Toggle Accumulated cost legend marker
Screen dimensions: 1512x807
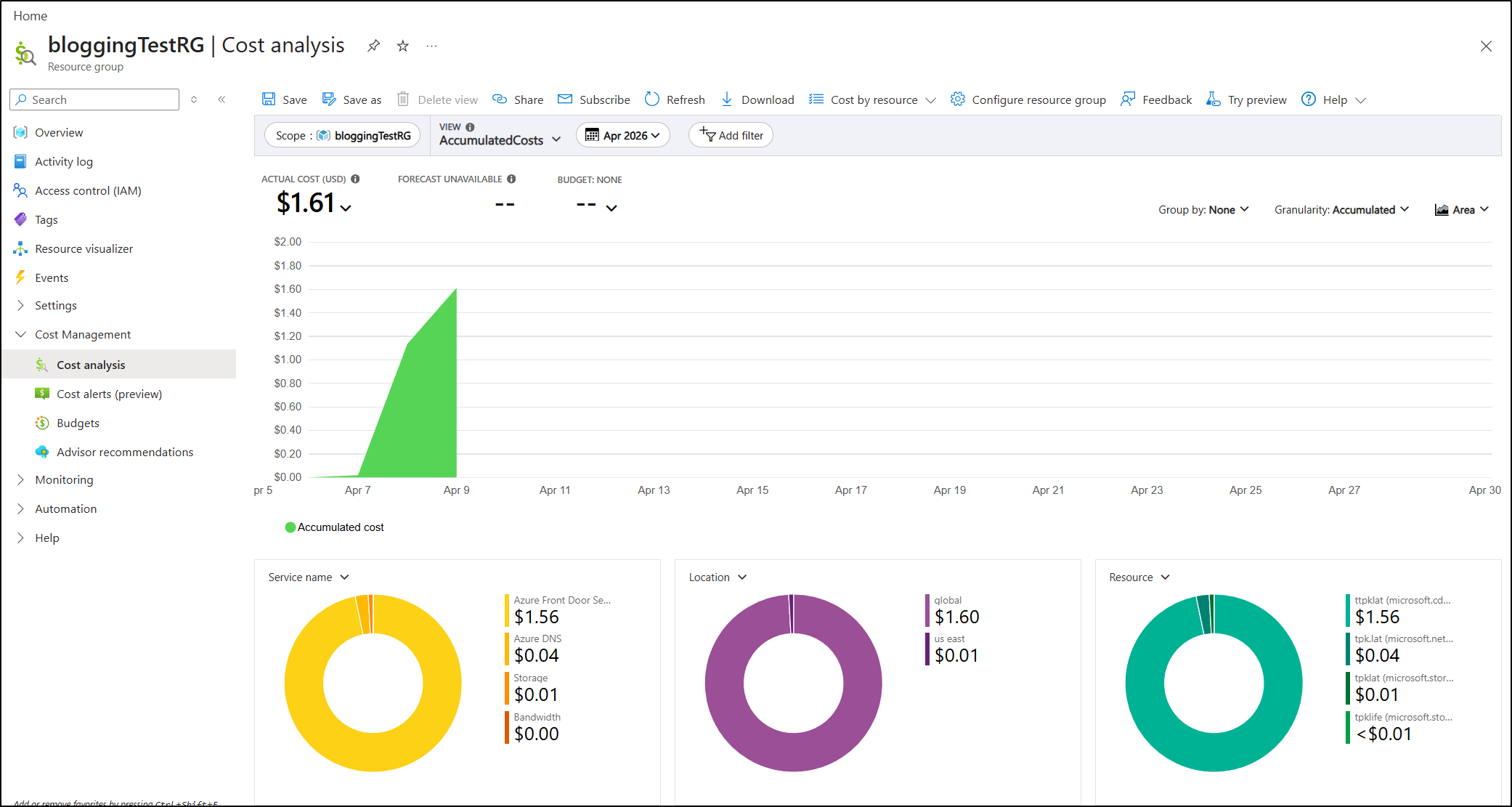point(290,527)
